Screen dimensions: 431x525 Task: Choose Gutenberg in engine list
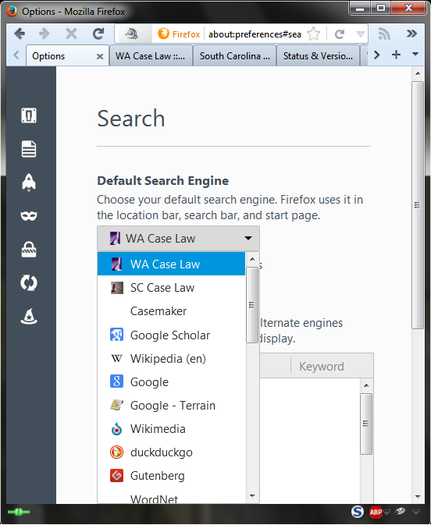pyautogui.click(x=171, y=476)
